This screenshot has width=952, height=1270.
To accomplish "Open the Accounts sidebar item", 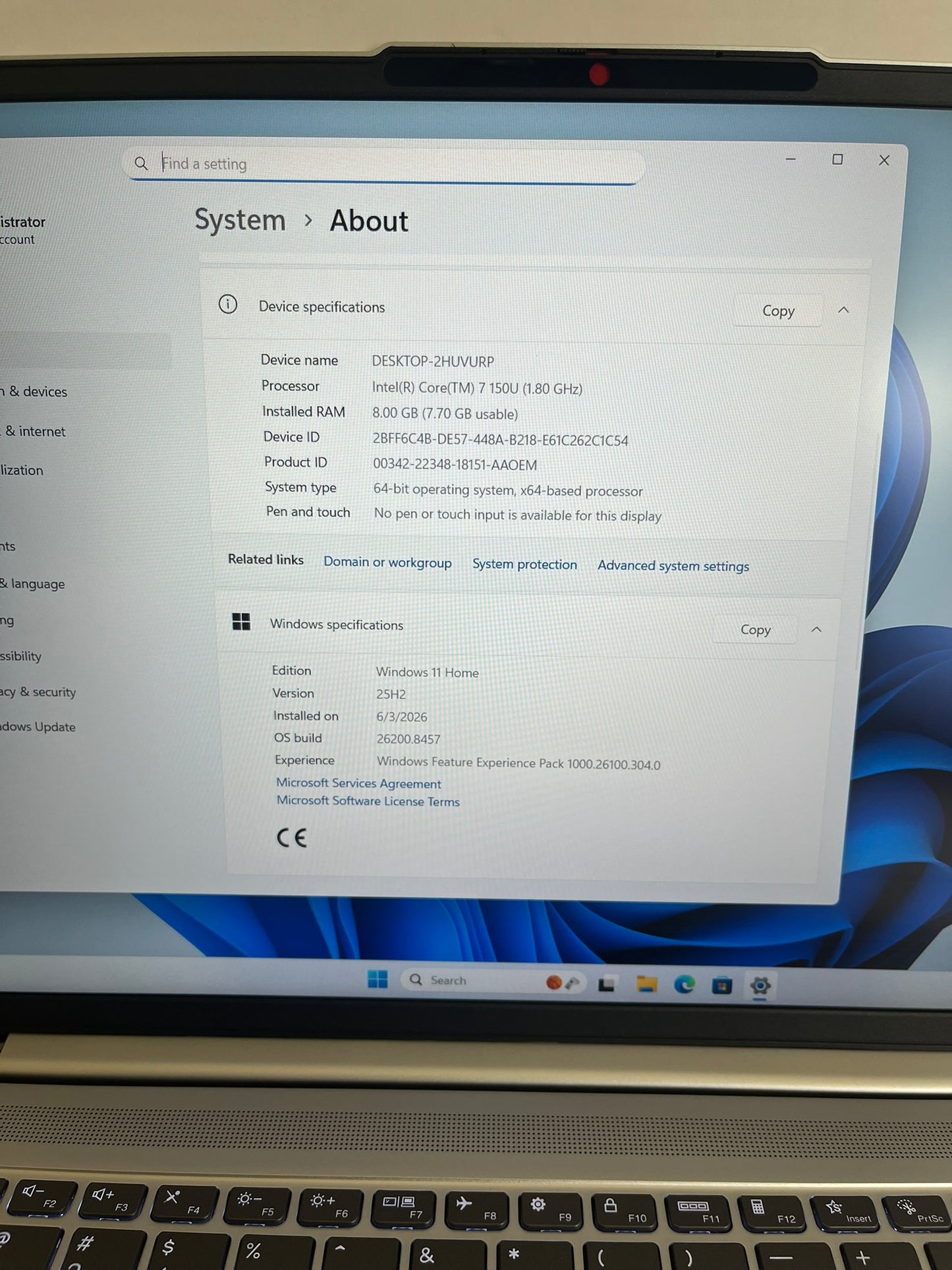I will tap(8, 546).
